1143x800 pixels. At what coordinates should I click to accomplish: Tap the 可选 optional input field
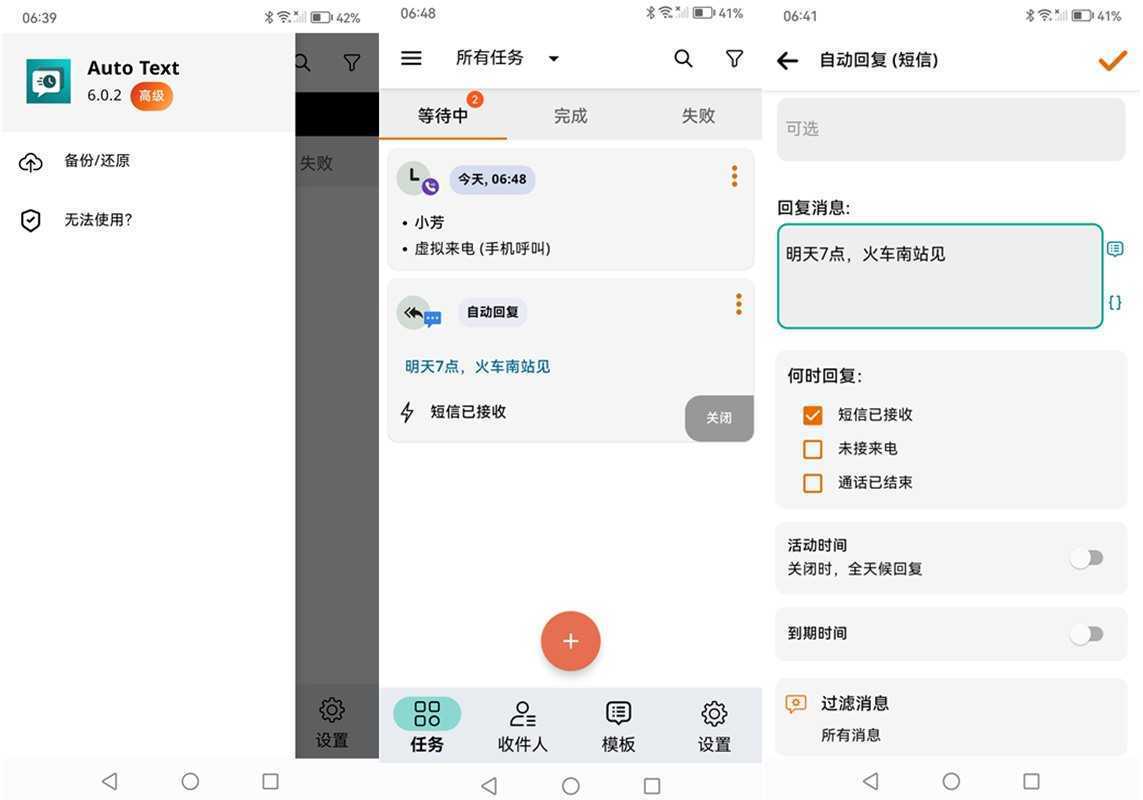click(949, 128)
